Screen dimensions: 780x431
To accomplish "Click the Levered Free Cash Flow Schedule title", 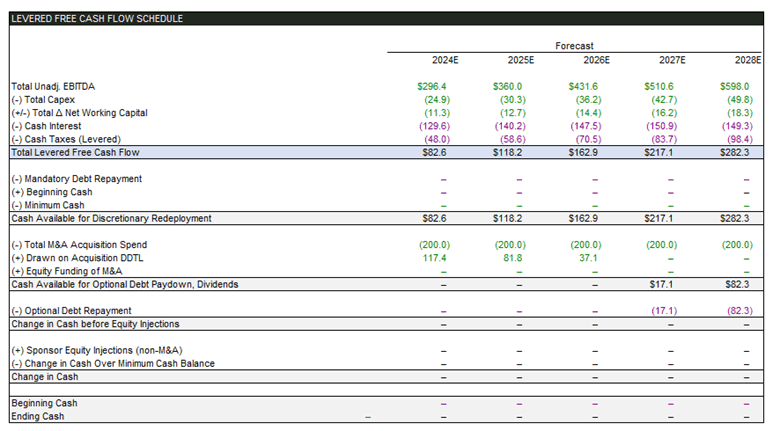I will tap(97, 18).
